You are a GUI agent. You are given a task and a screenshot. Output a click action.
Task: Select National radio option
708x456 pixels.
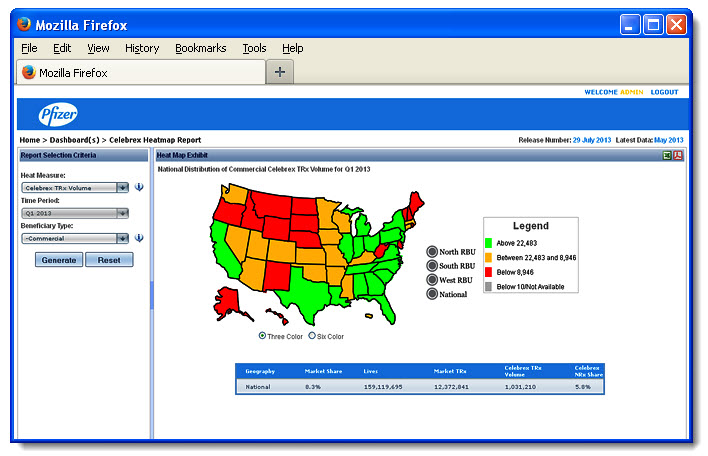tap(432, 294)
